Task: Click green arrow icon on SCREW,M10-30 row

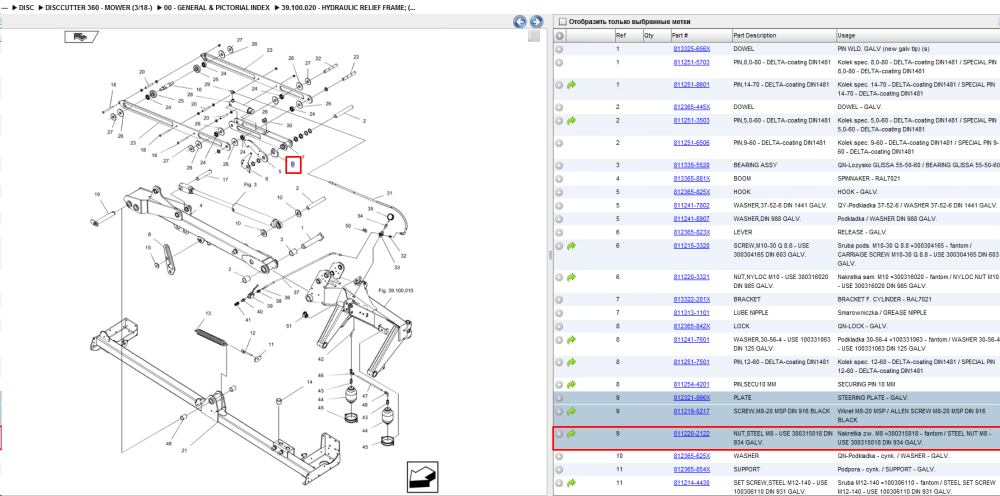Action: pos(571,245)
